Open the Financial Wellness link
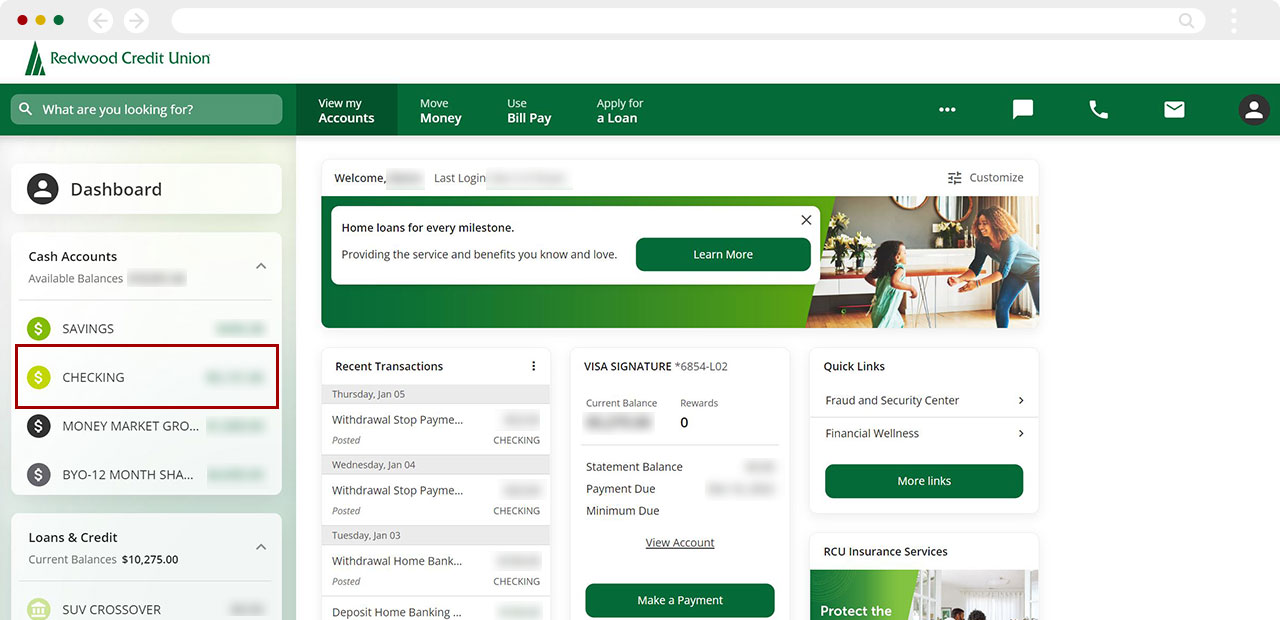Image resolution: width=1280 pixels, height=620 pixels. (872, 433)
